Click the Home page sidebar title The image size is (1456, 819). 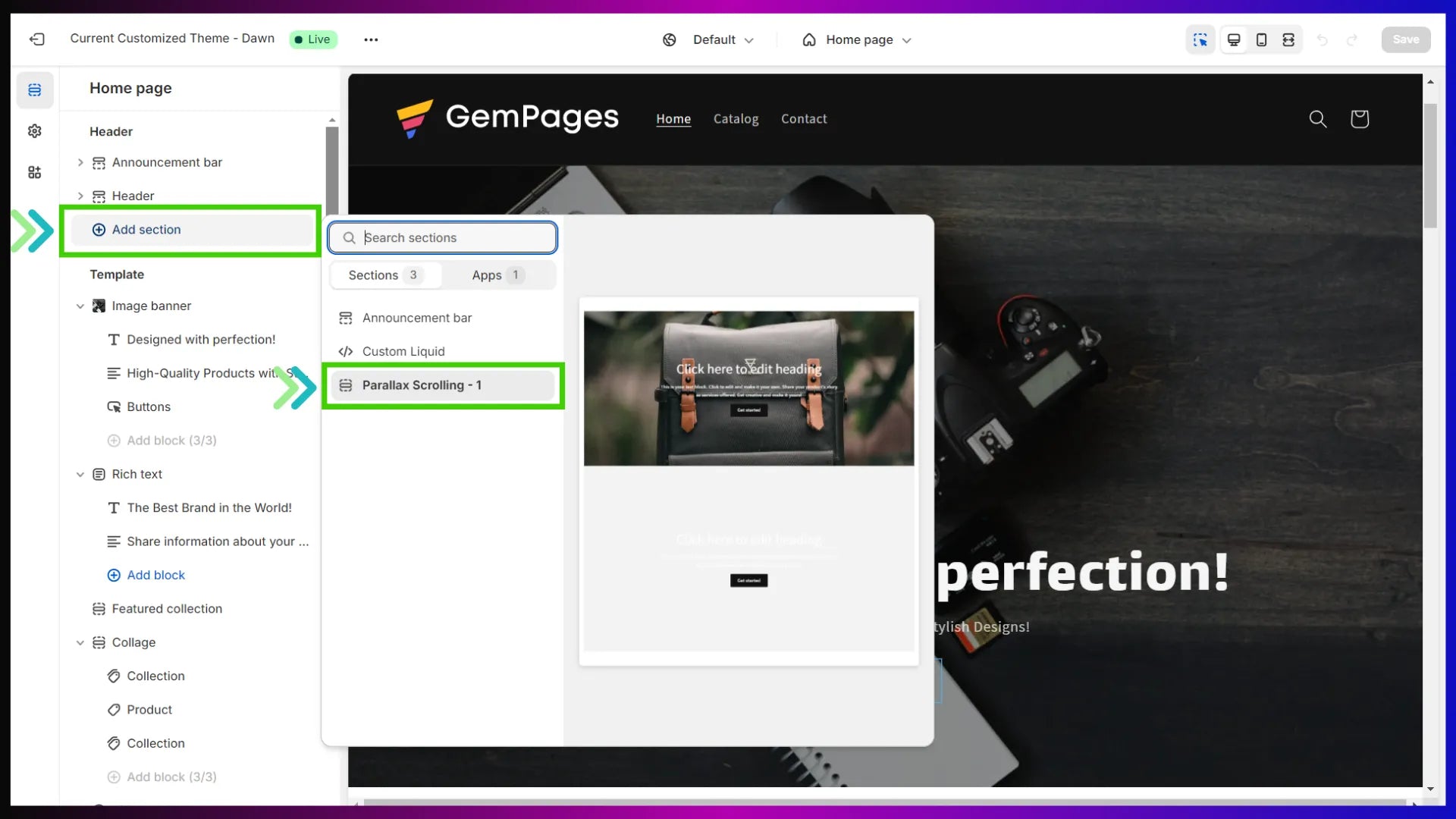click(130, 88)
